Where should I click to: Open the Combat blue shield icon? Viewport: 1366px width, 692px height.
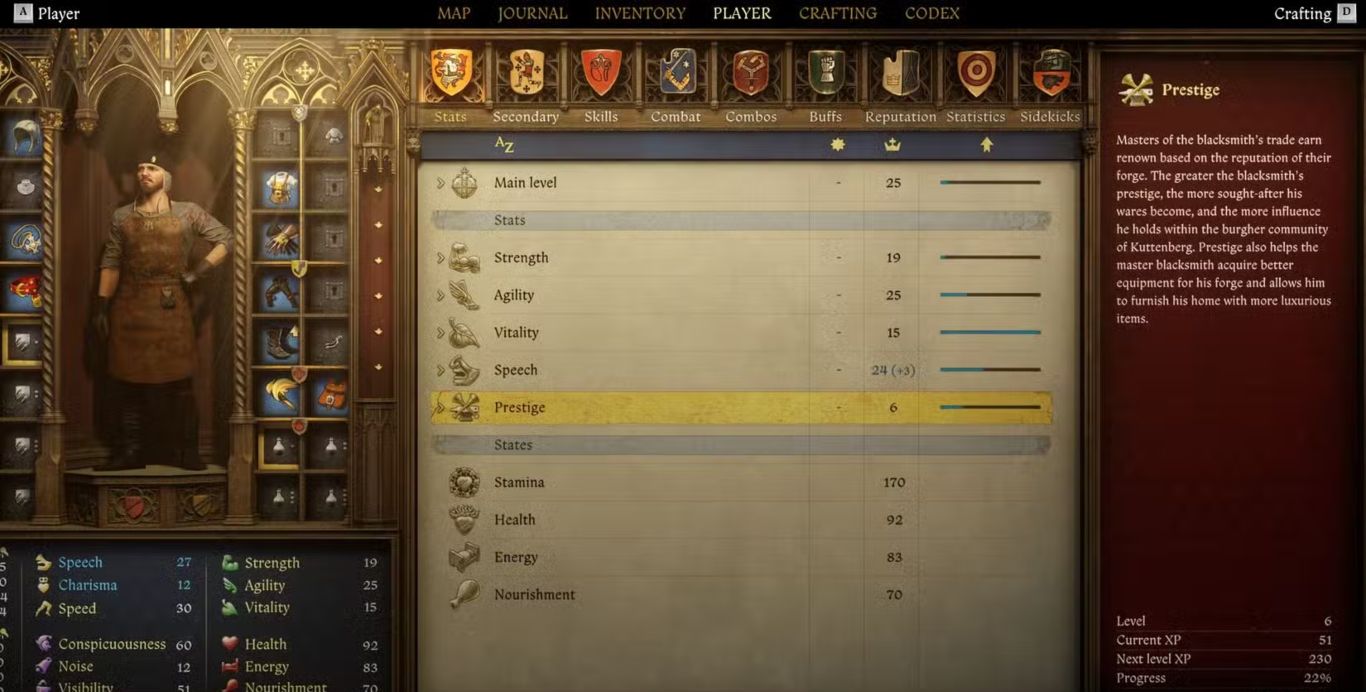[676, 73]
